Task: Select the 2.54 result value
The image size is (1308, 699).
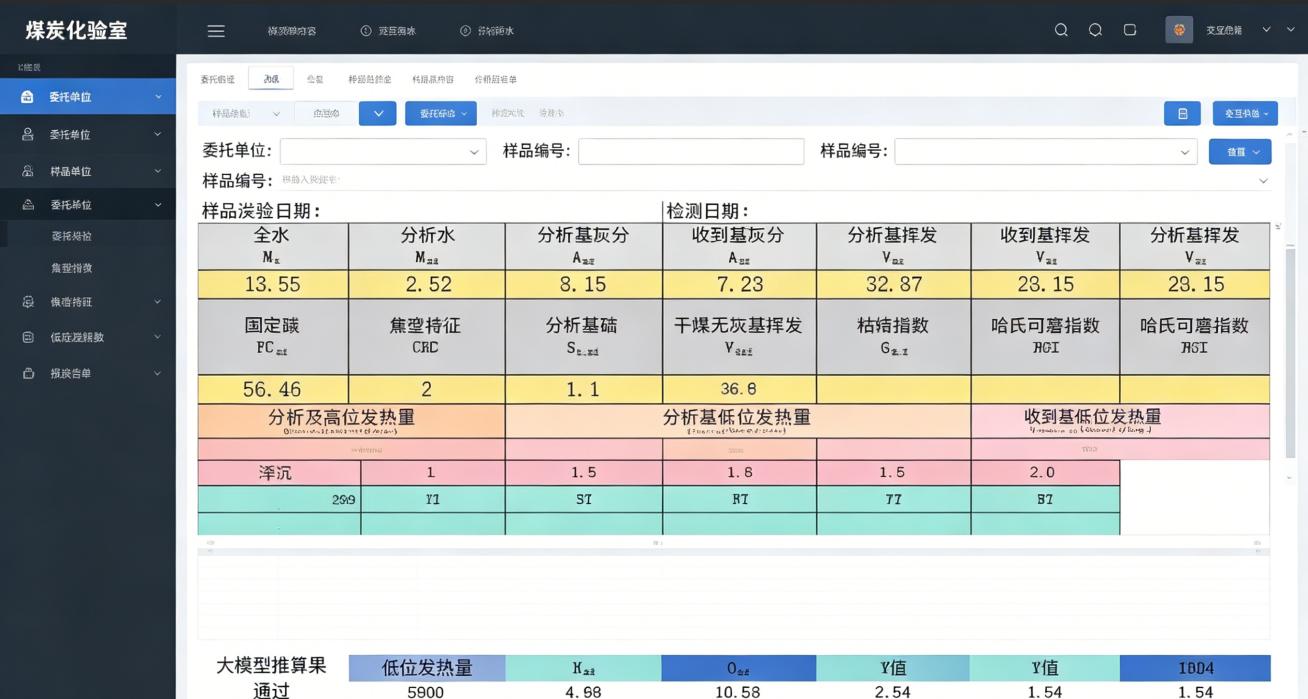Action: pos(894,691)
